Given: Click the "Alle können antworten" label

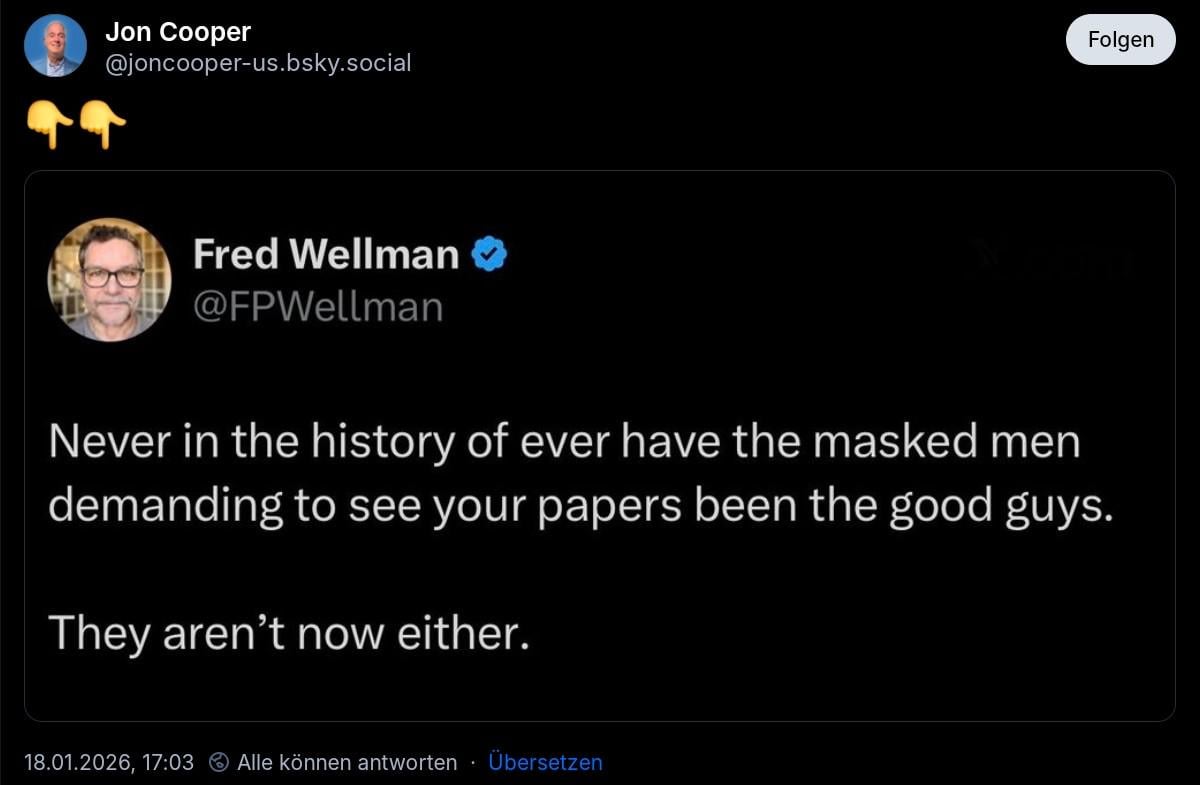Looking at the screenshot, I should [x=347, y=762].
